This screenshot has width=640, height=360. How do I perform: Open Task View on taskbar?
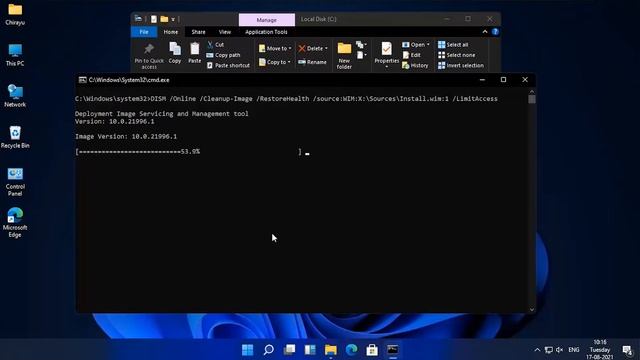289,350
